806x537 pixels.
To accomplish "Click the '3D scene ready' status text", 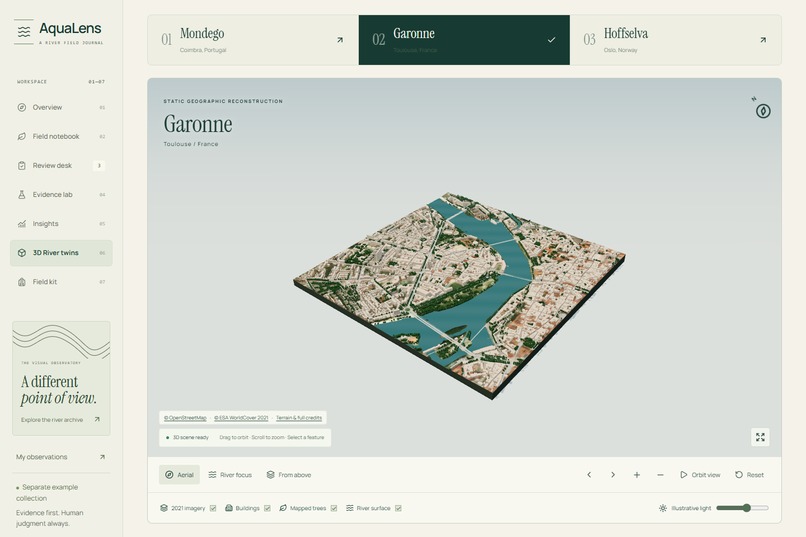I will point(191,437).
